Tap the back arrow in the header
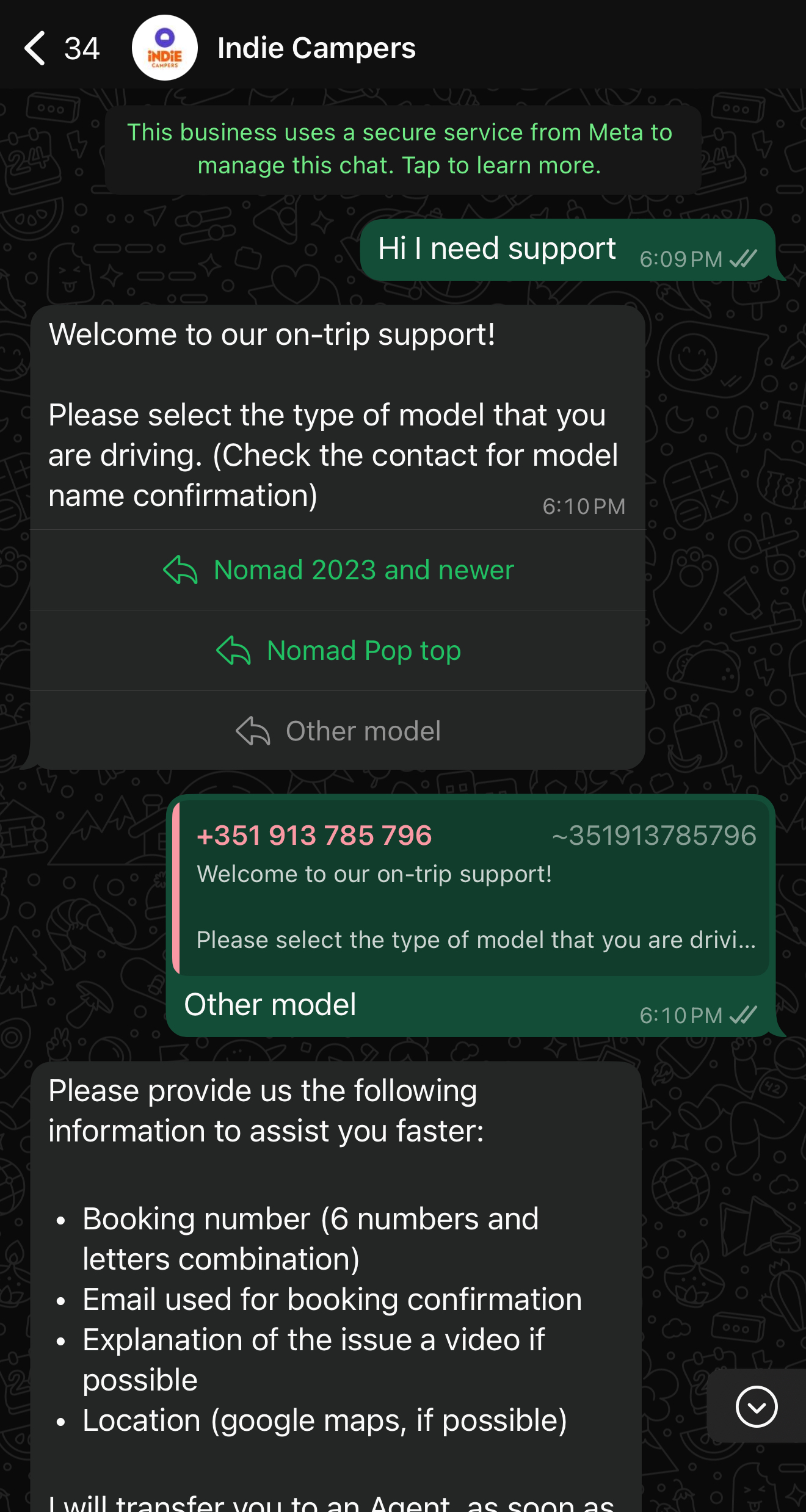This screenshot has height=1512, width=806. click(35, 48)
